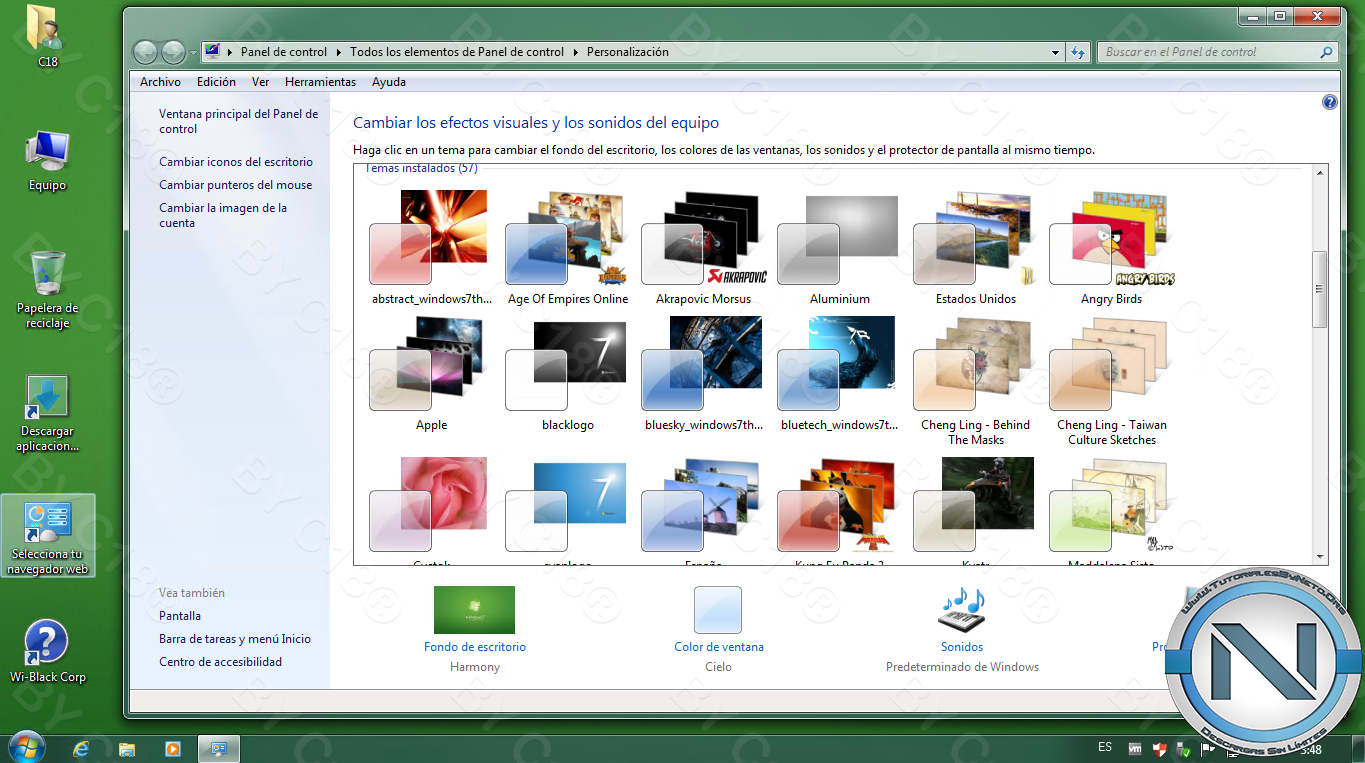Open Cambiar la imagen de la cuenta
This screenshot has height=763, width=1365.
(x=223, y=215)
